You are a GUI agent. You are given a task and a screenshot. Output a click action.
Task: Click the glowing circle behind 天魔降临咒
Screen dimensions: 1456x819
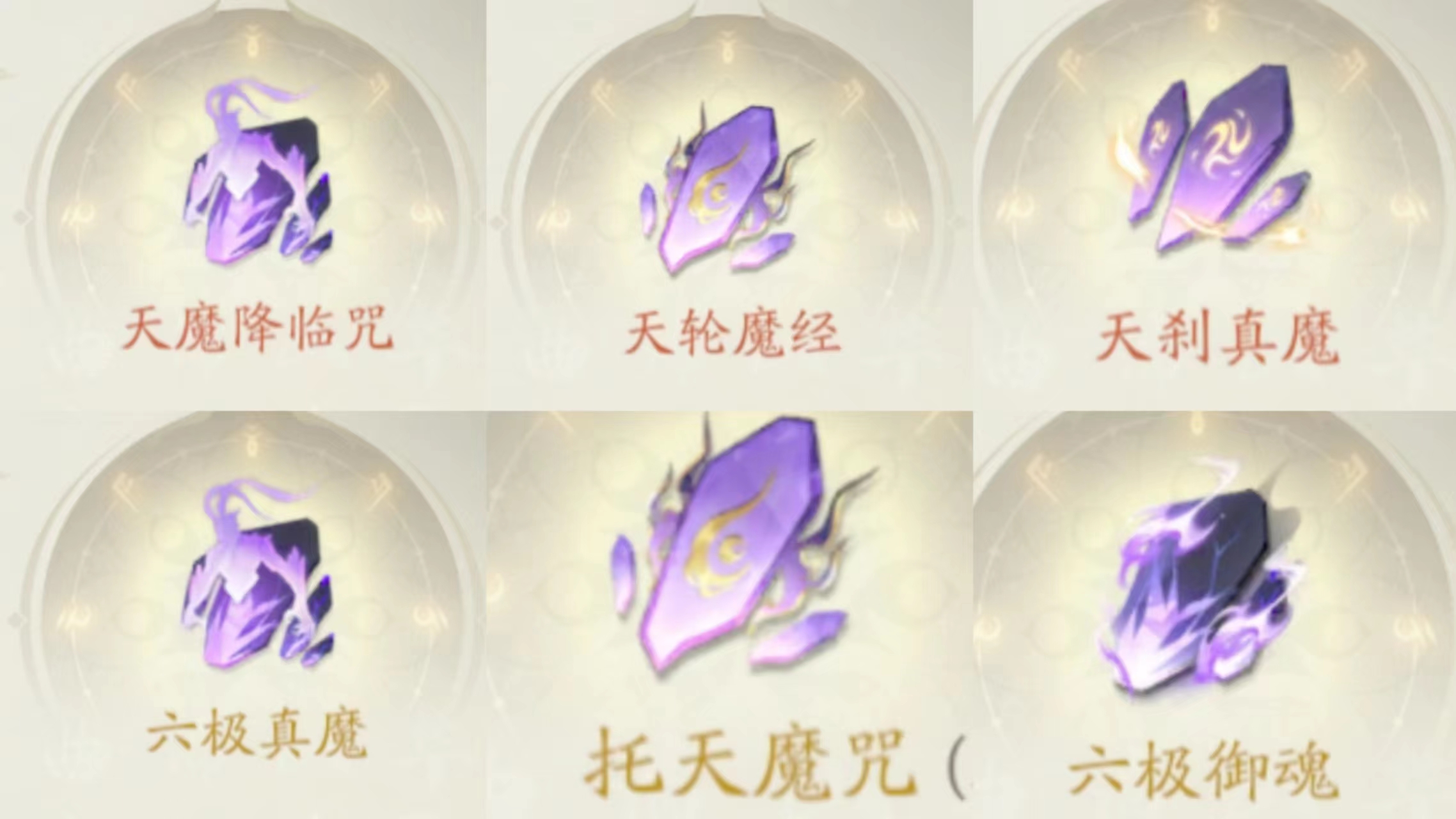[x=258, y=192]
